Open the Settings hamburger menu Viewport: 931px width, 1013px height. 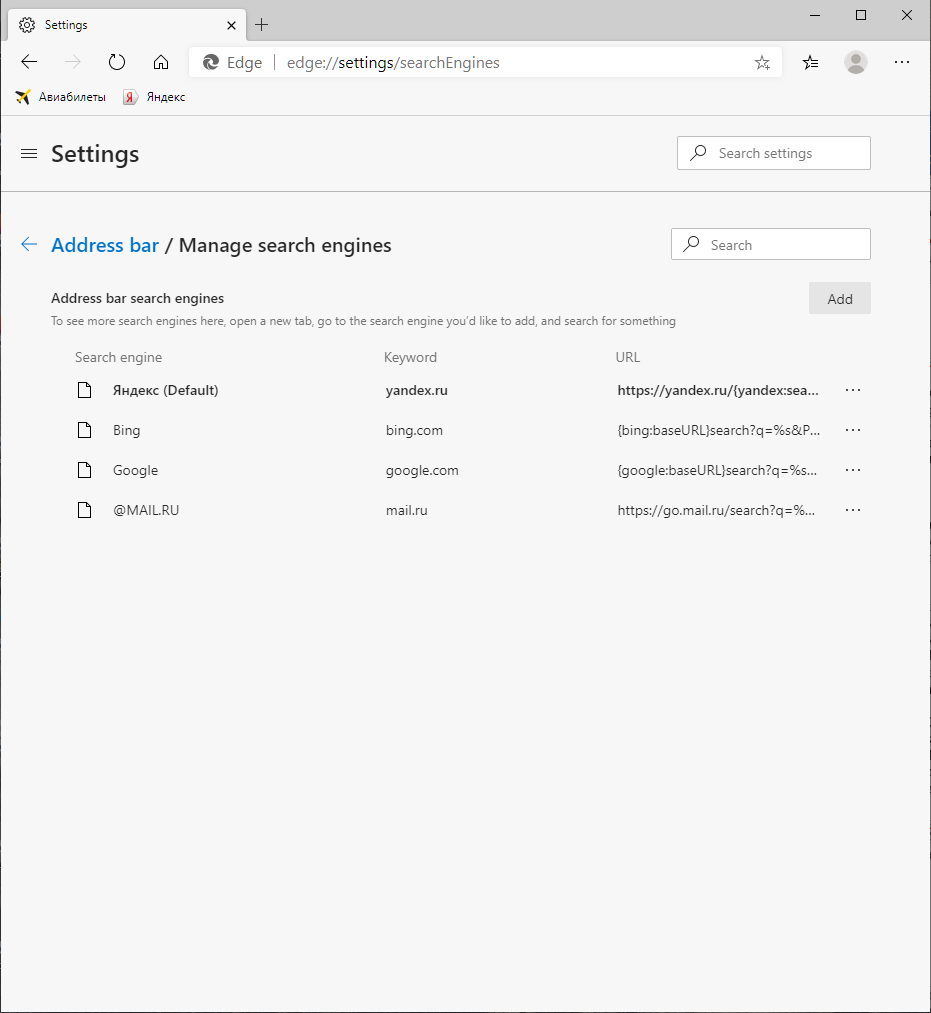click(x=29, y=154)
